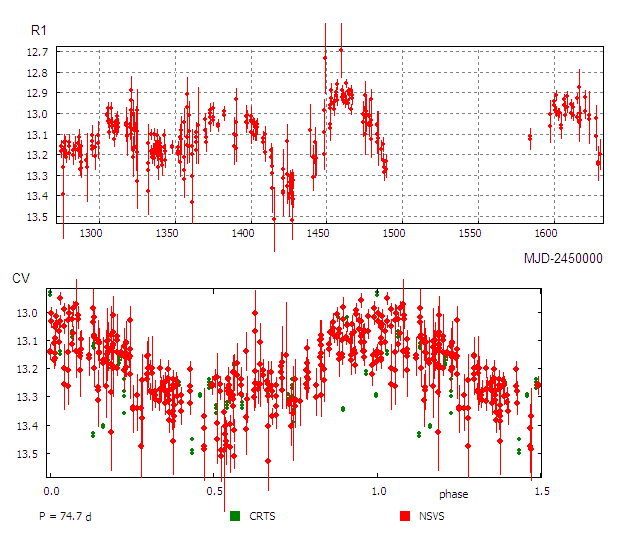Click the 1300 tick label on time axis

pos(91,234)
